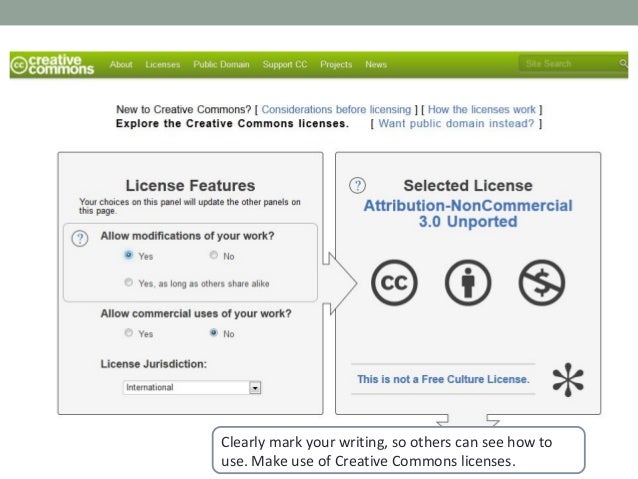
Task: Click the License Jurisdiction label
Action: pyautogui.click(x=154, y=364)
